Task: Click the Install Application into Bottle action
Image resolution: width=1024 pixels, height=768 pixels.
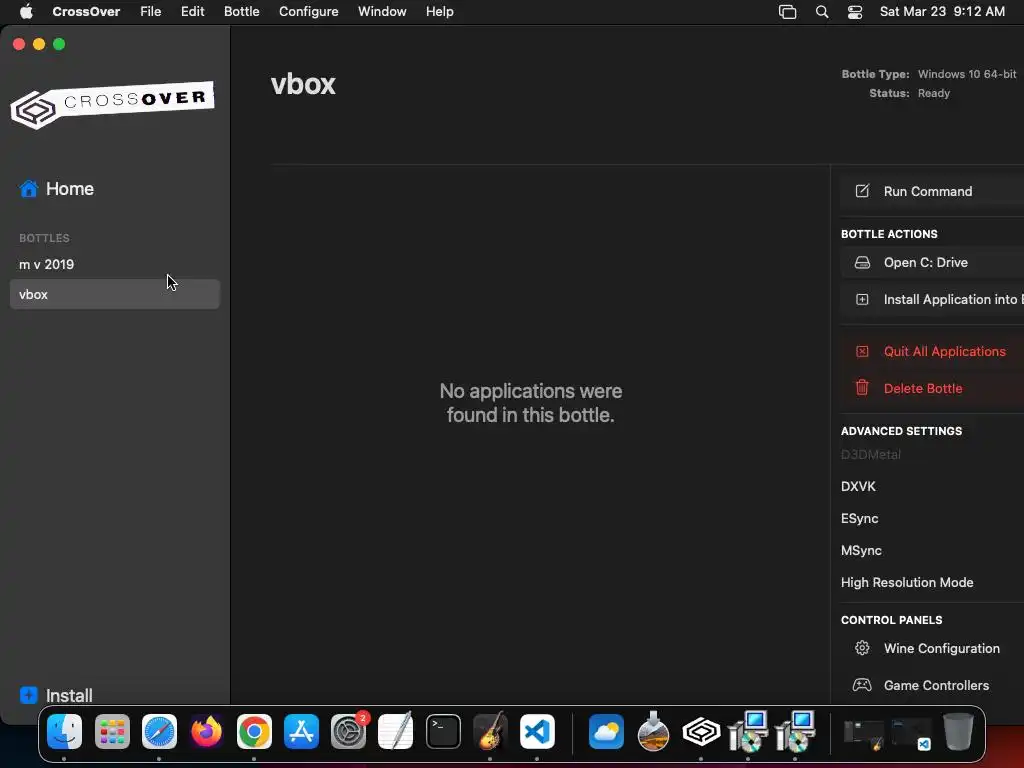Action: [x=932, y=299]
